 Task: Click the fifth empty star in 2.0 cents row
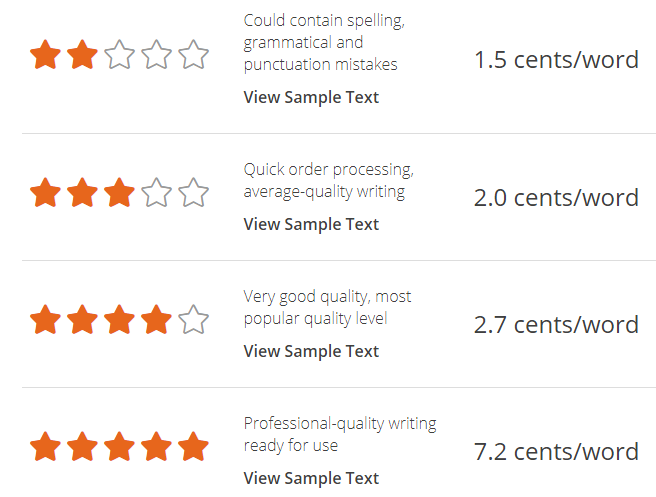(193, 192)
